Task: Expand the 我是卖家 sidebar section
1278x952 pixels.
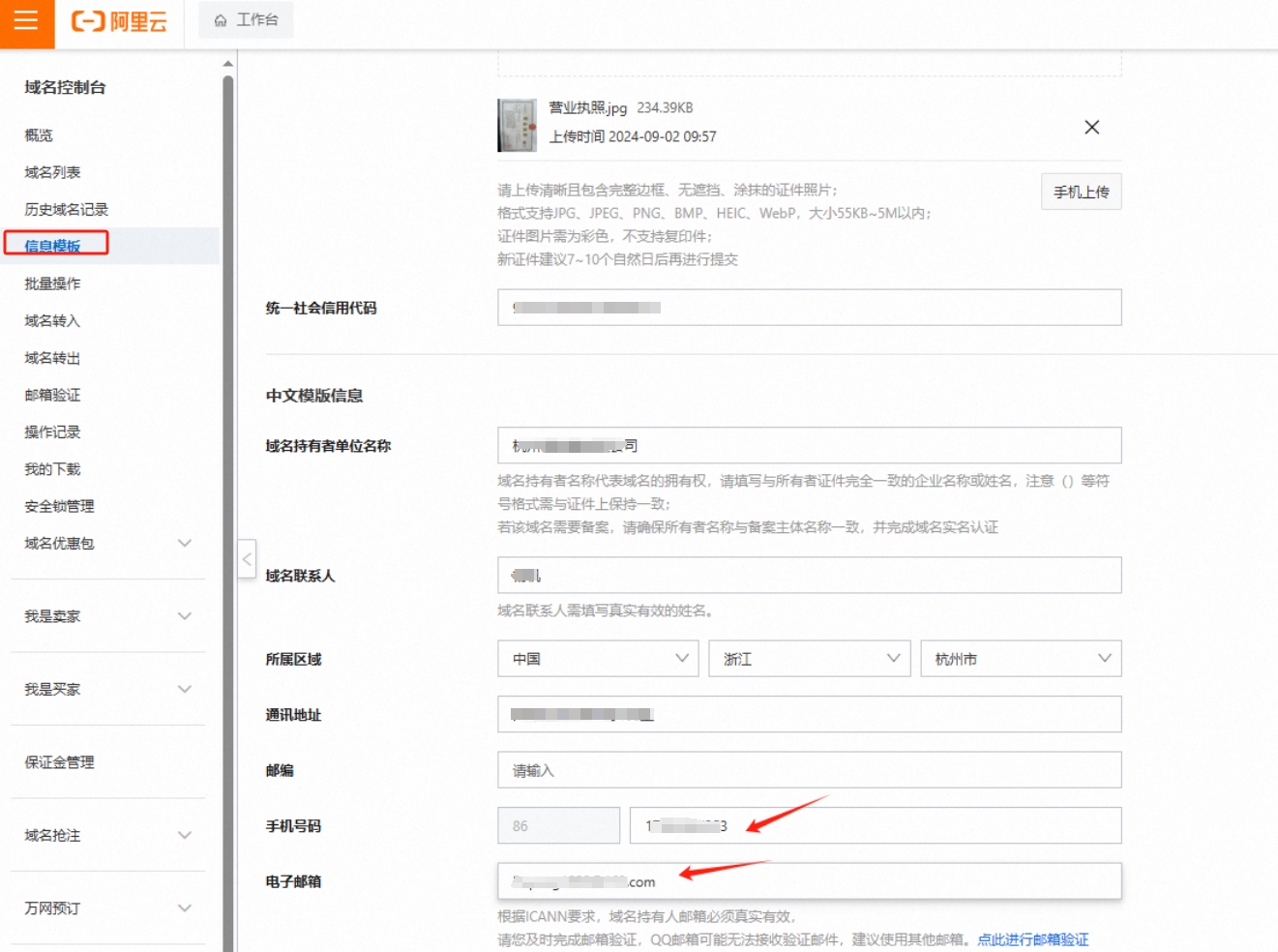Action: pos(184,616)
